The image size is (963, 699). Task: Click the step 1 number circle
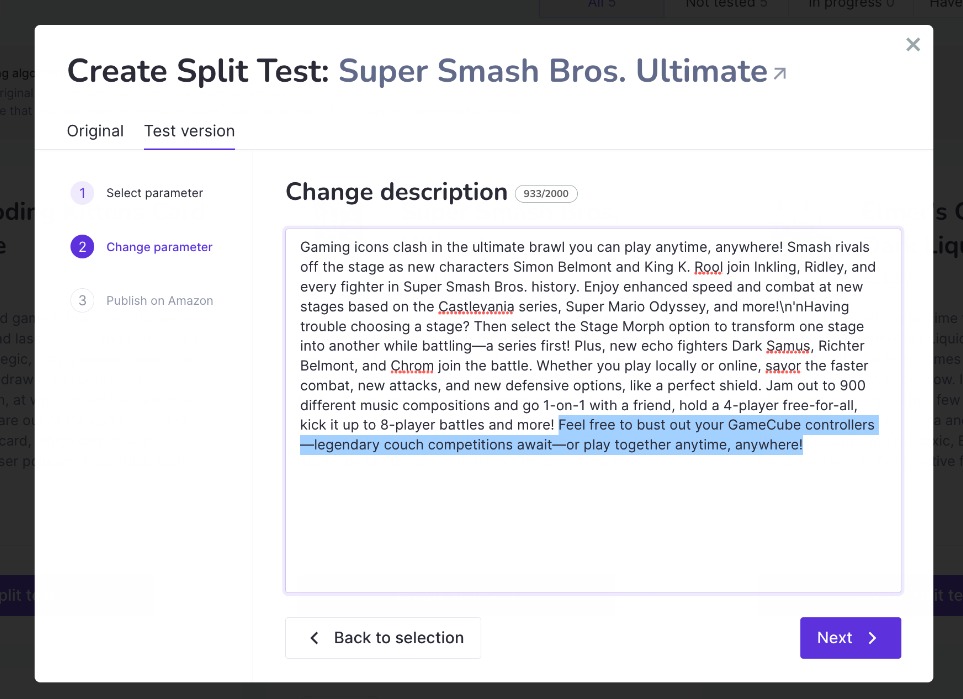pyautogui.click(x=82, y=193)
